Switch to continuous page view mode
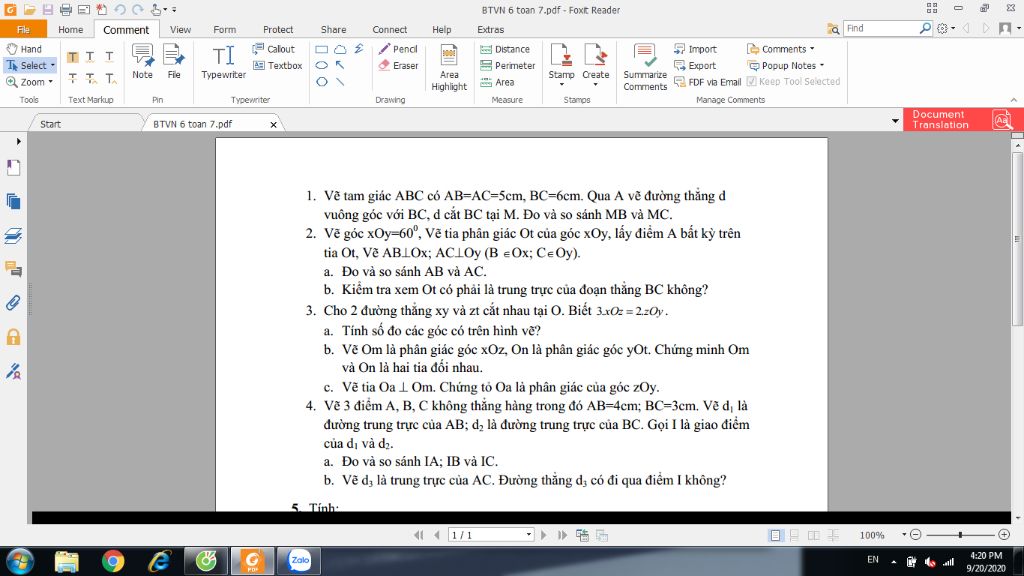Screen dimensions: 1024x576 (x=794, y=535)
